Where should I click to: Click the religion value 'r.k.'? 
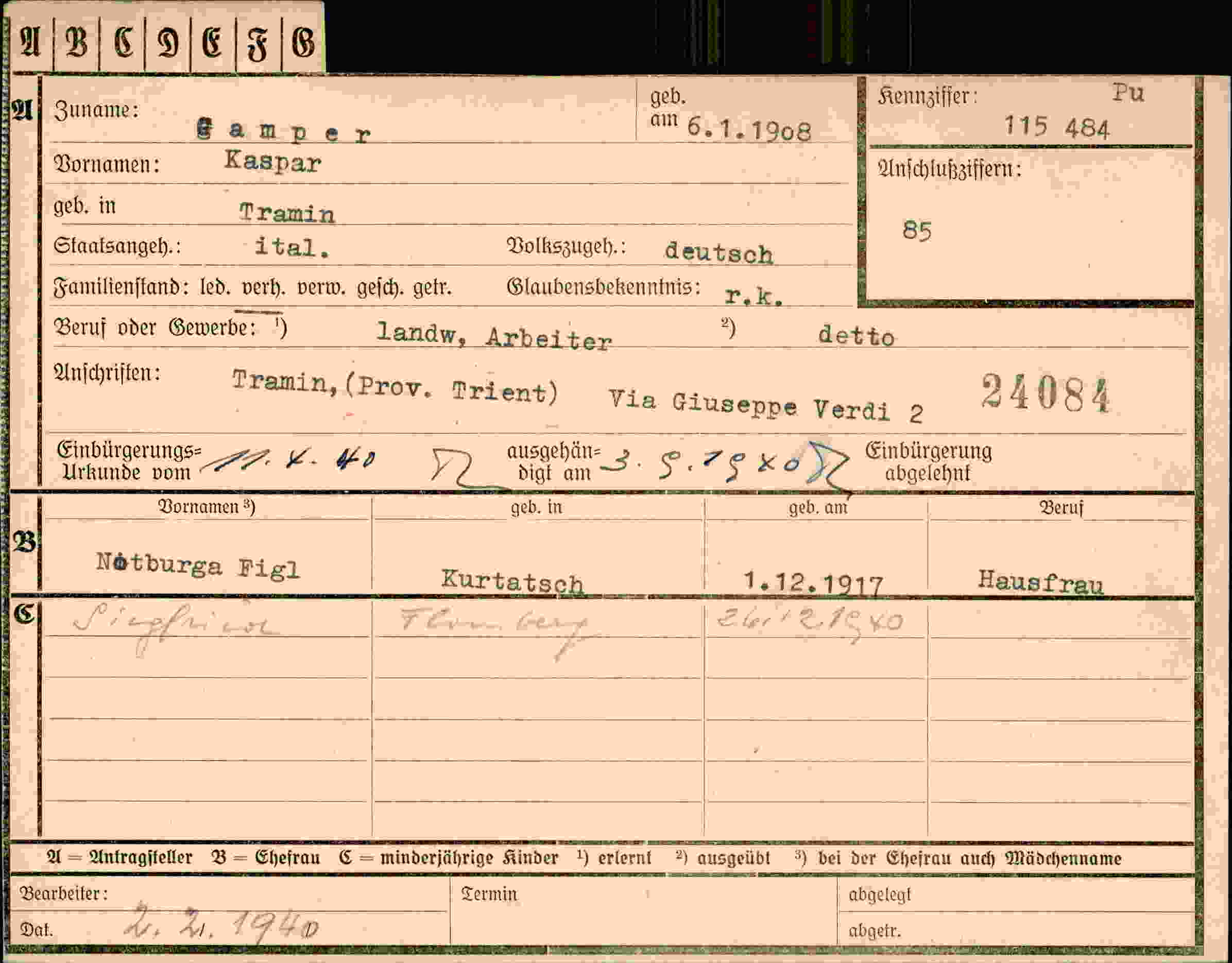754,296
